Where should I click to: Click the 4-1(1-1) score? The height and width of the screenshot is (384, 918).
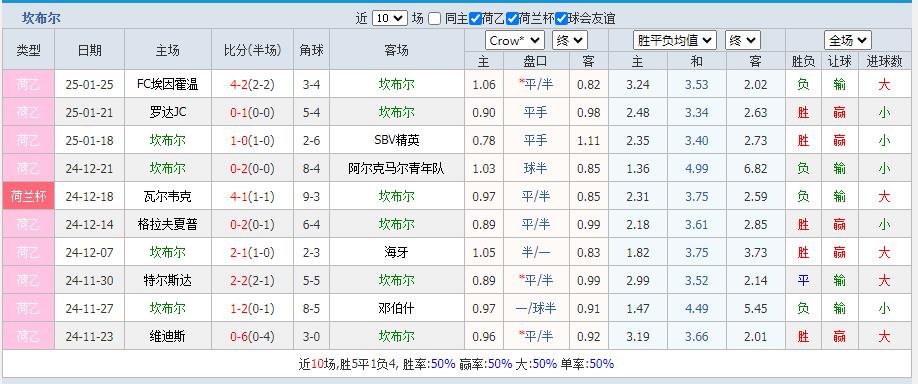[252, 197]
